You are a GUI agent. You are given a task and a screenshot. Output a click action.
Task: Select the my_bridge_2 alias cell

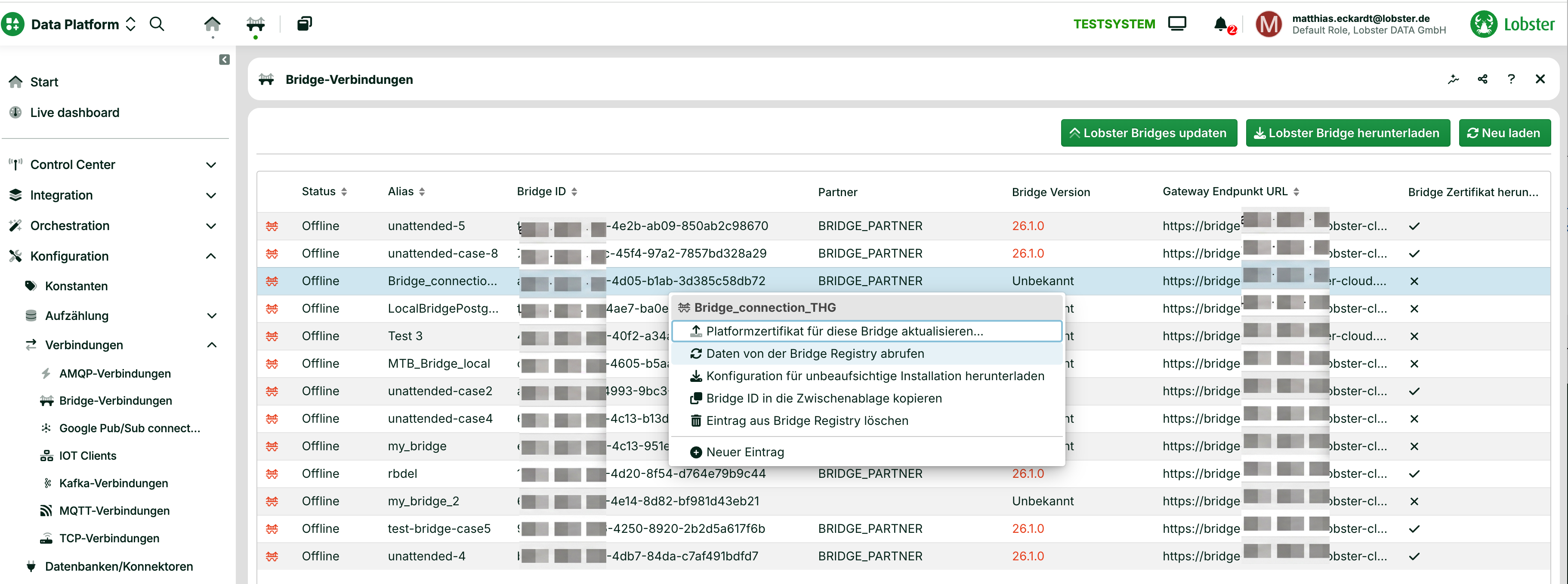423,501
